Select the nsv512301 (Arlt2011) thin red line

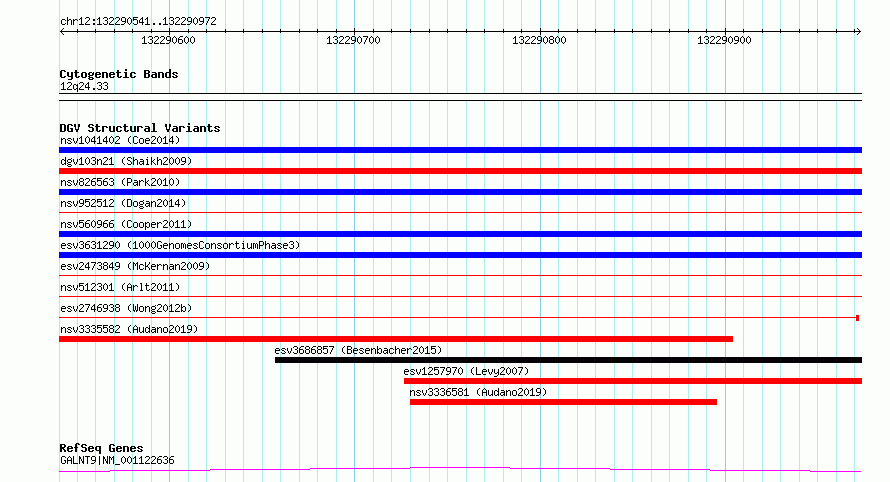point(460,296)
